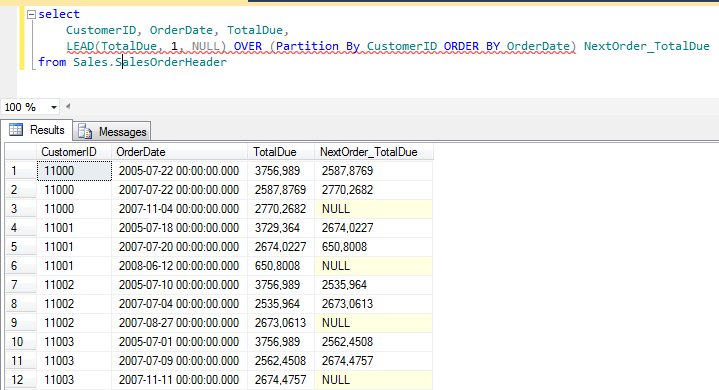Viewport: 719px width, 390px height.
Task: Click the Messages tab page icon
Action: pyautogui.click(x=85, y=132)
